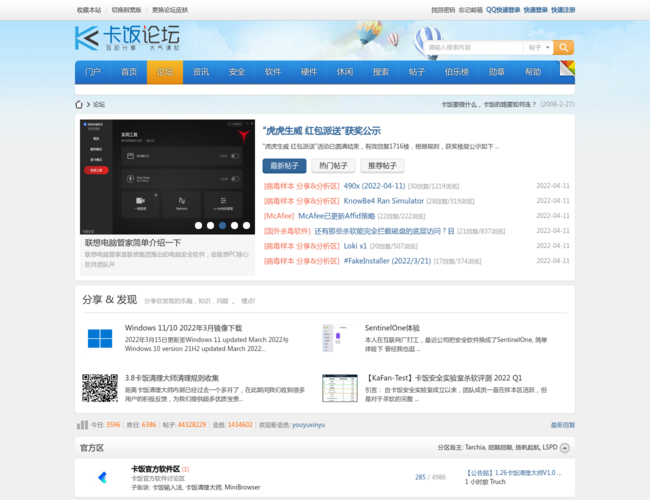
Task: Click the QQ快捷登录 link
Action: pos(503,9)
